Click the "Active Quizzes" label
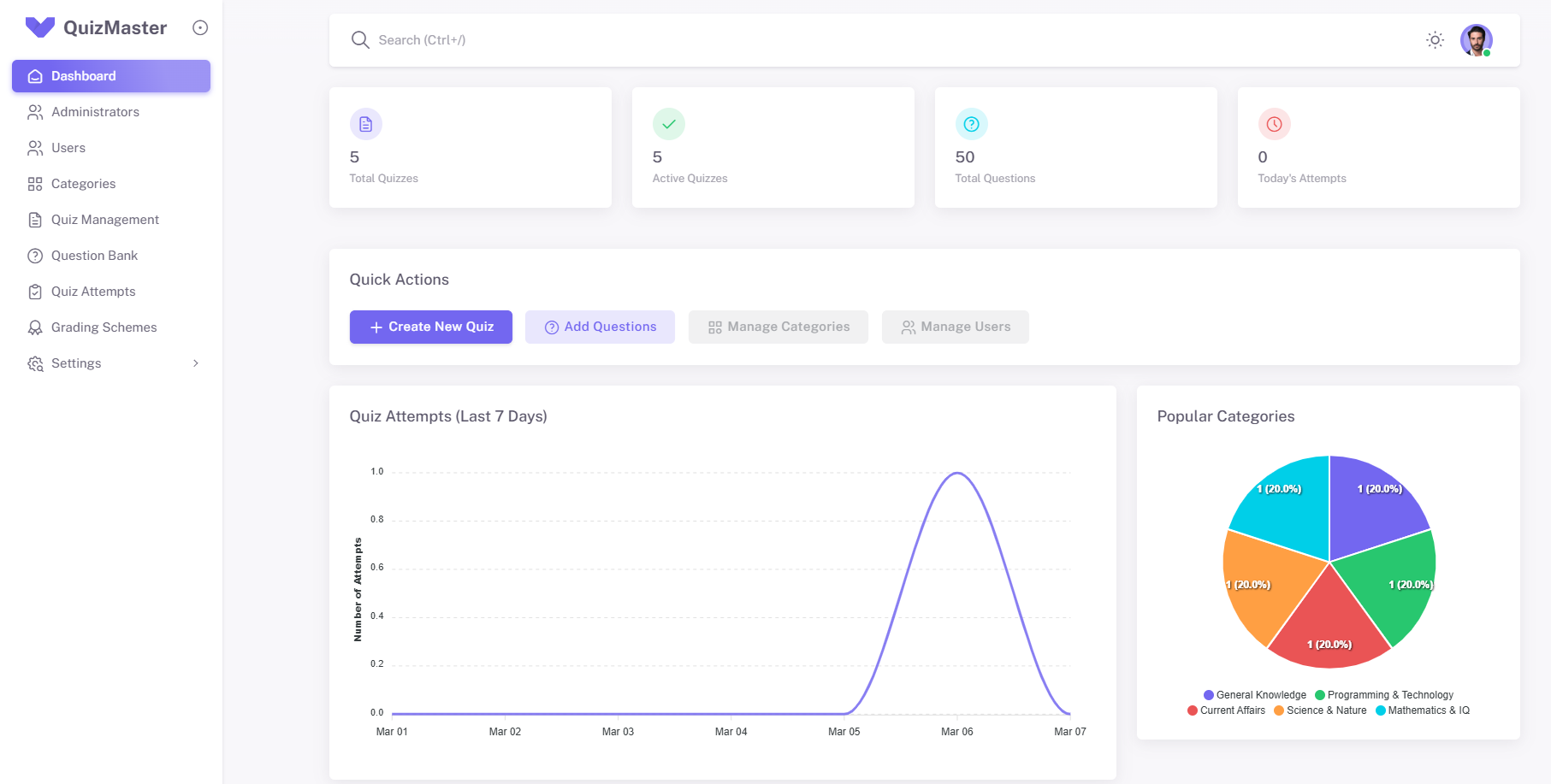The height and width of the screenshot is (784, 1551). (690, 179)
